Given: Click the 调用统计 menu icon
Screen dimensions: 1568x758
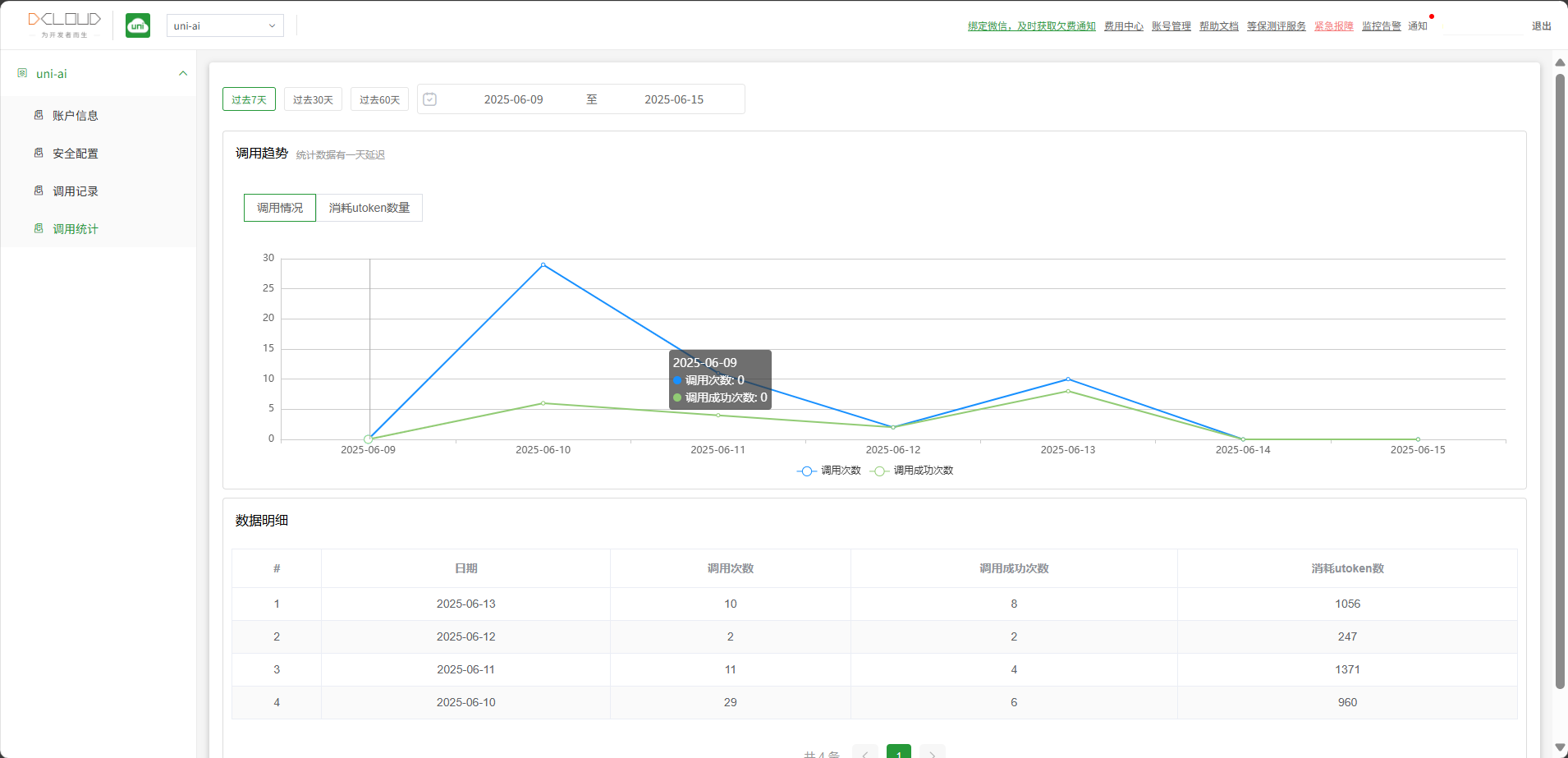Looking at the screenshot, I should coord(39,228).
